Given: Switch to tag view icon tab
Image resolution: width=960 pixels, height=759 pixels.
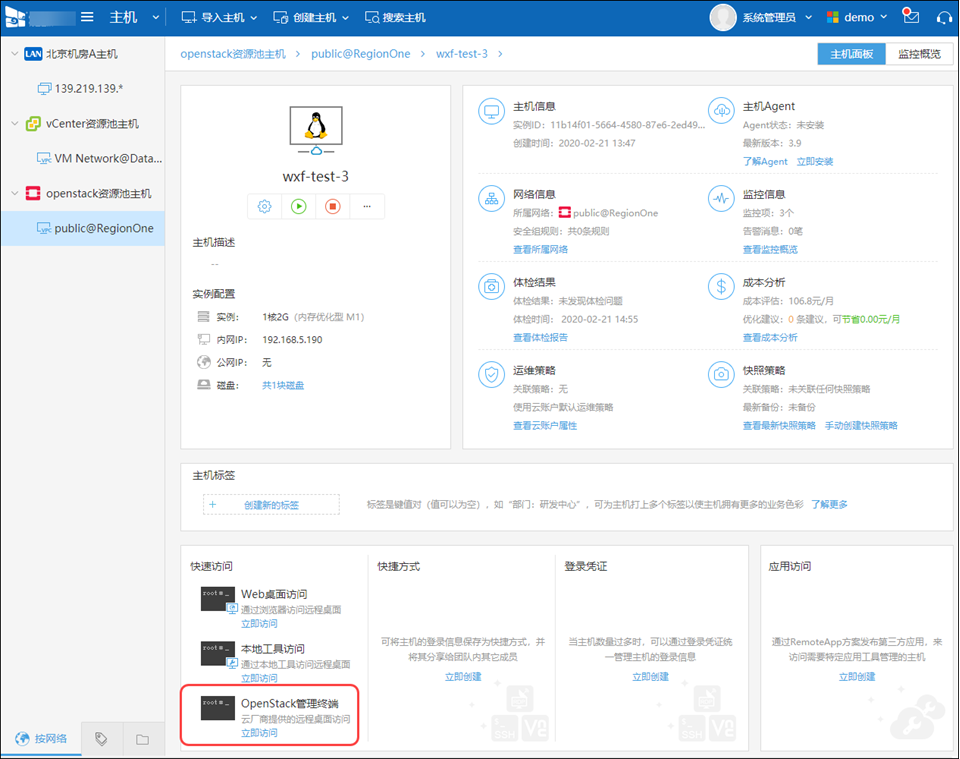Looking at the screenshot, I should click(102, 739).
